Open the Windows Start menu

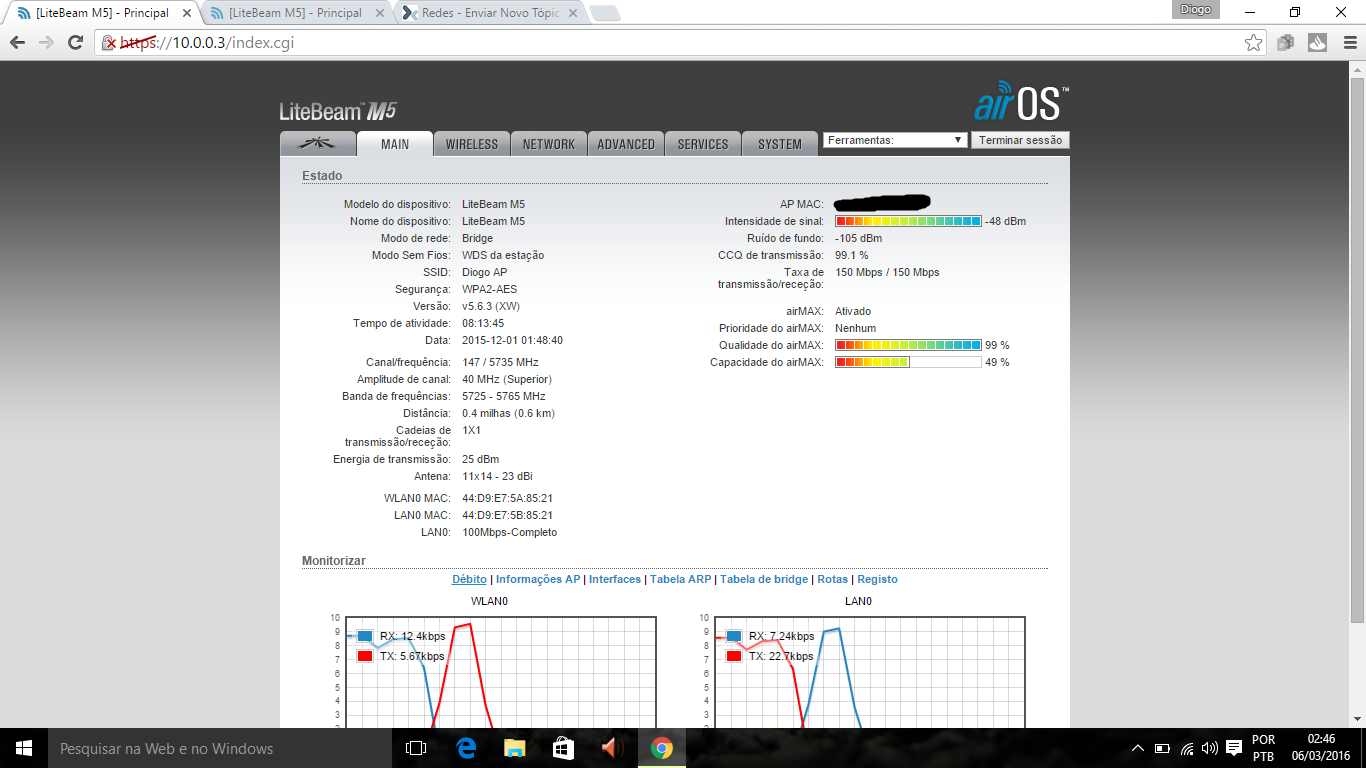[x=23, y=748]
